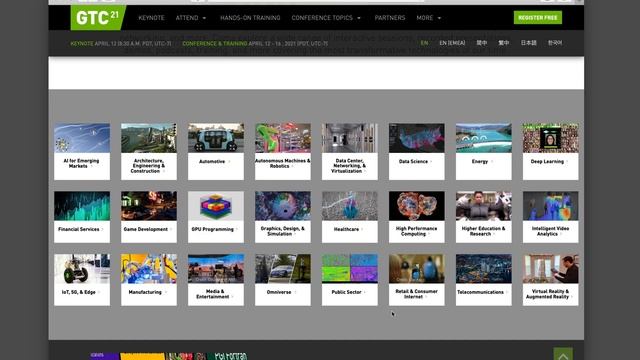Open the Healthcare topic thumbnail

click(x=350, y=206)
